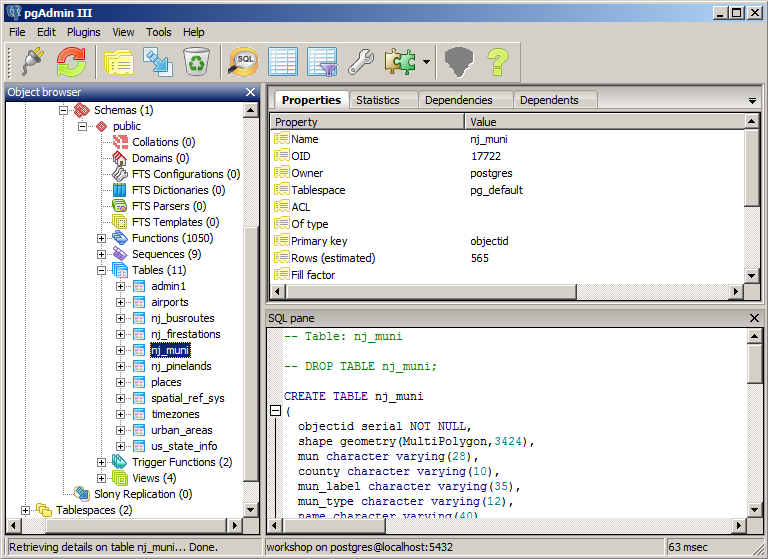This screenshot has width=768, height=559.
Task: Click the Trigger Functions icon
Action: point(120,462)
